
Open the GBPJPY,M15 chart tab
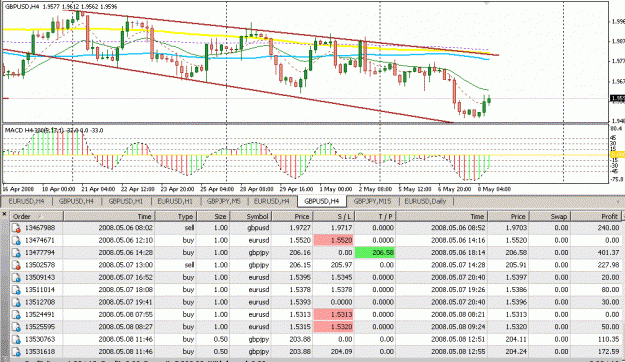pyautogui.click(x=372, y=201)
